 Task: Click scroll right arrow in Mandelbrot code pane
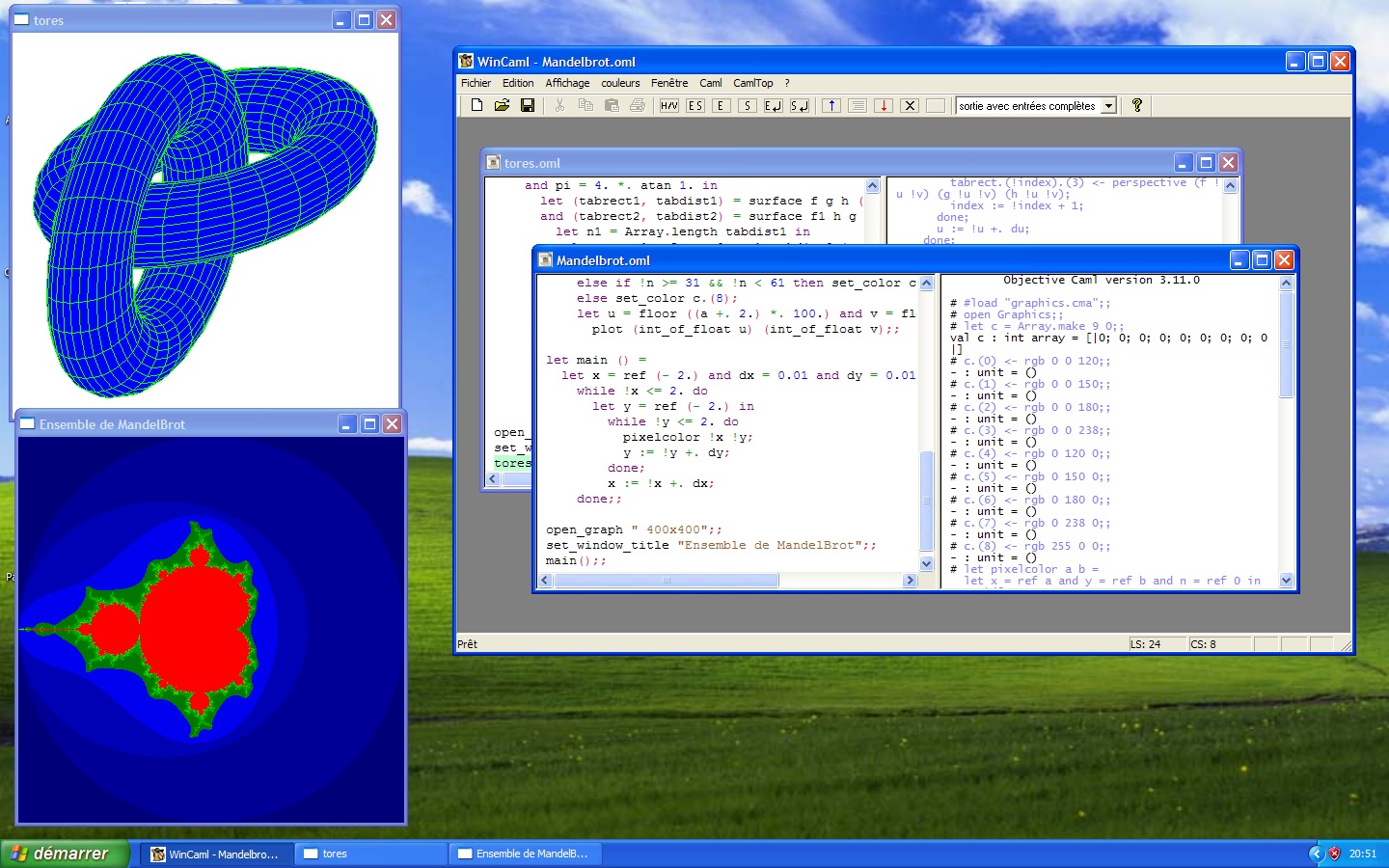910,581
